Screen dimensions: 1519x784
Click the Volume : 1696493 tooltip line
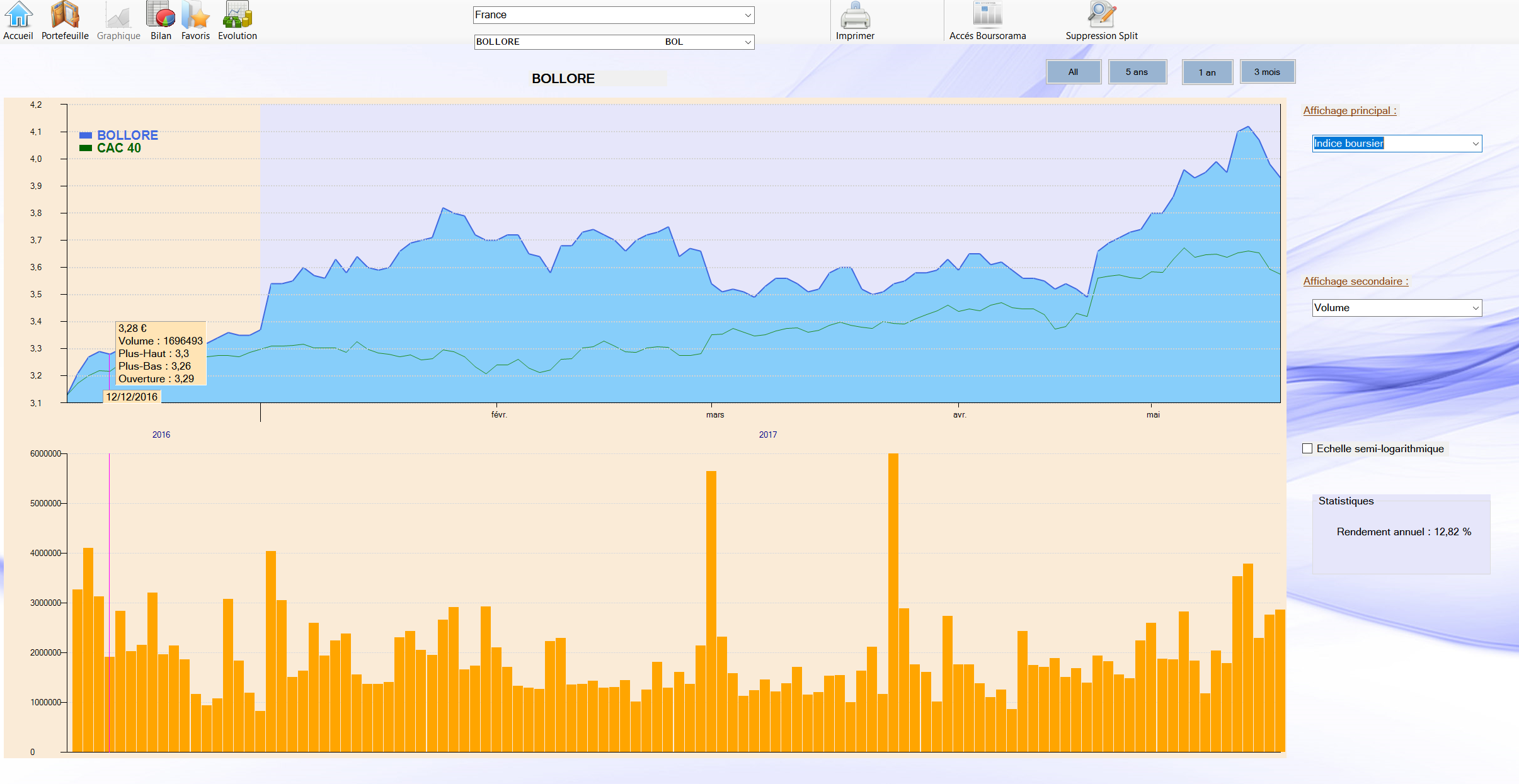[161, 341]
